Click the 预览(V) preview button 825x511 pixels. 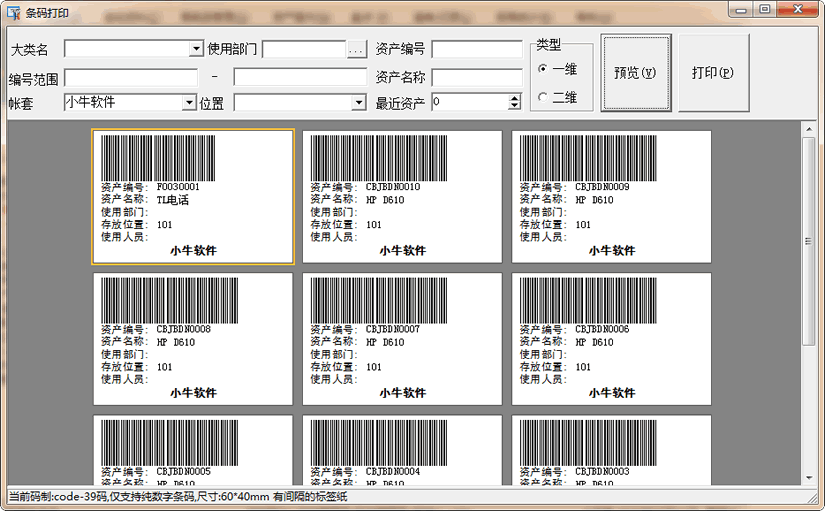[636, 73]
